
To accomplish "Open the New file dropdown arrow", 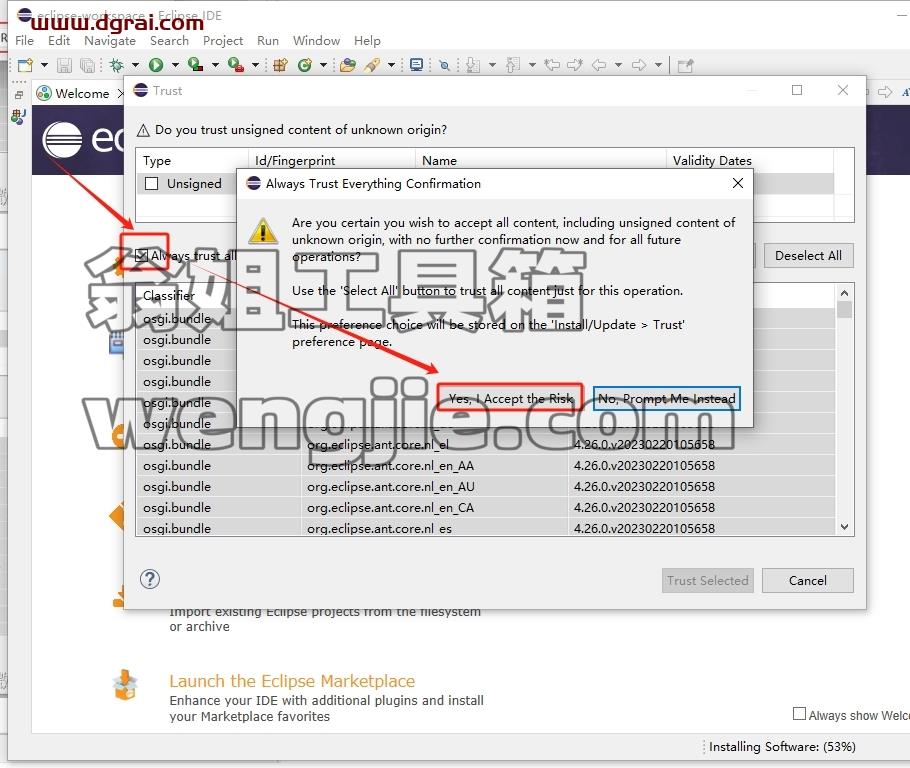I will pyautogui.click(x=44, y=65).
